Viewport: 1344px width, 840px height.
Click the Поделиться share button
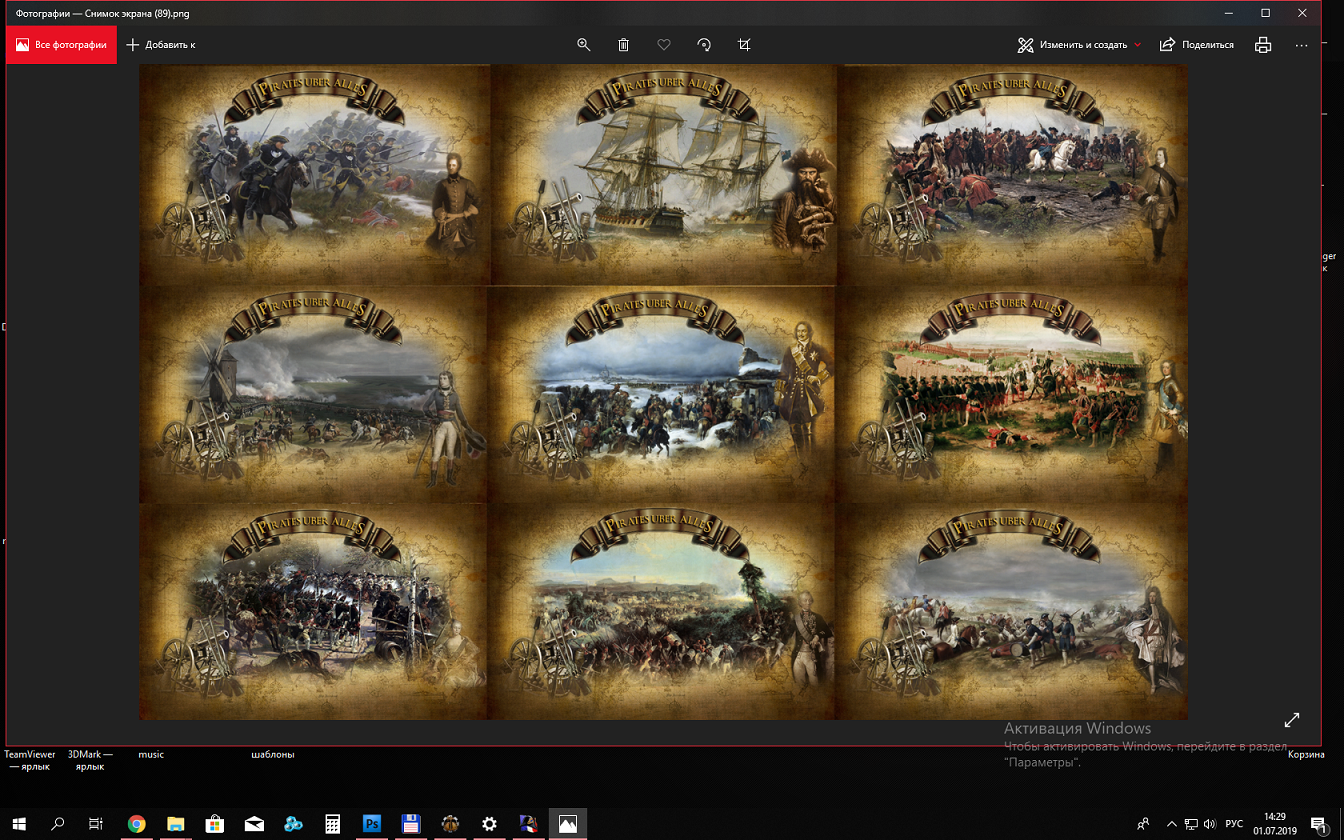pos(1196,45)
